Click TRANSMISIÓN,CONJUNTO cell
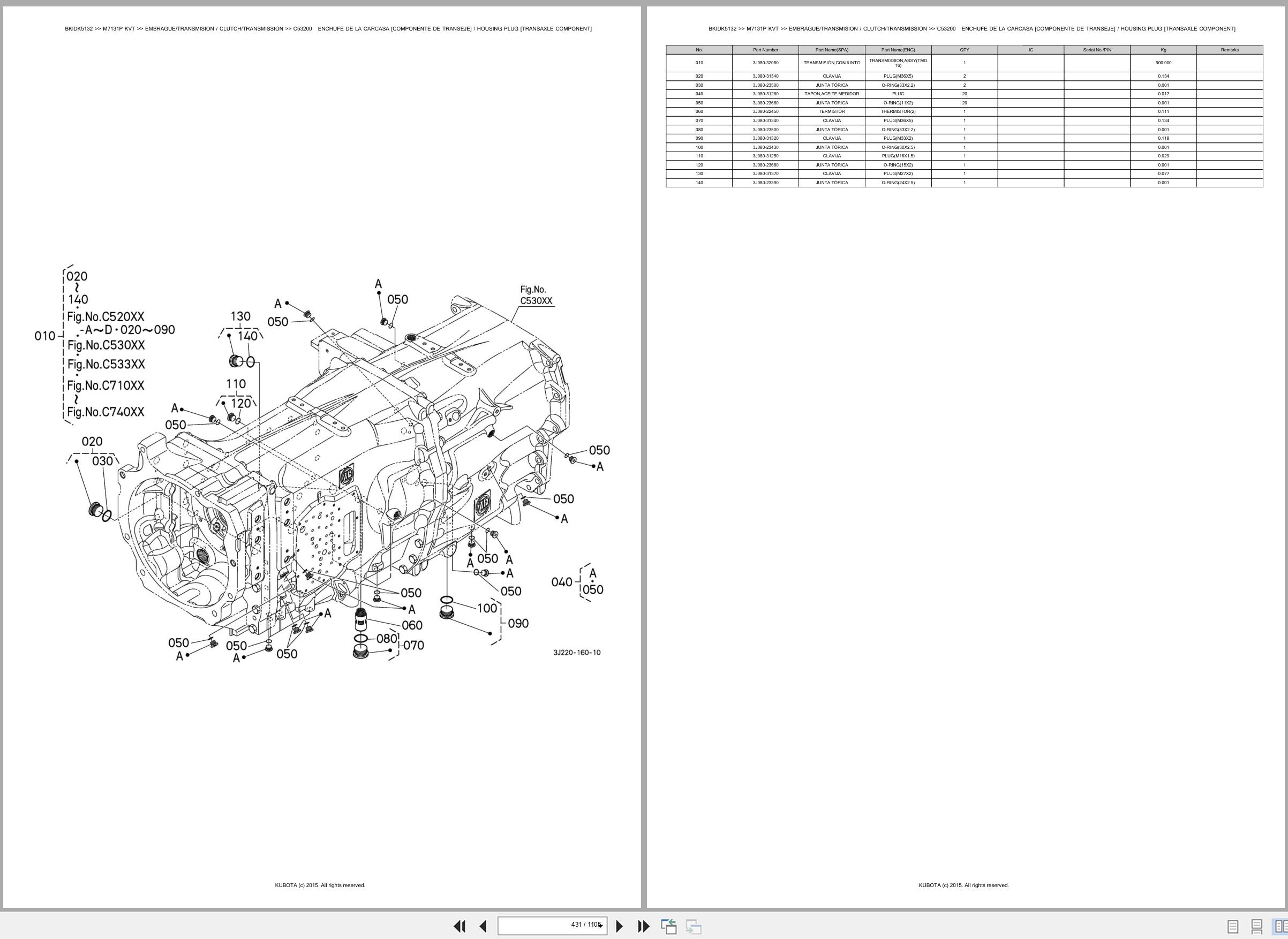Screen dimensions: 1288x939 click(x=831, y=63)
